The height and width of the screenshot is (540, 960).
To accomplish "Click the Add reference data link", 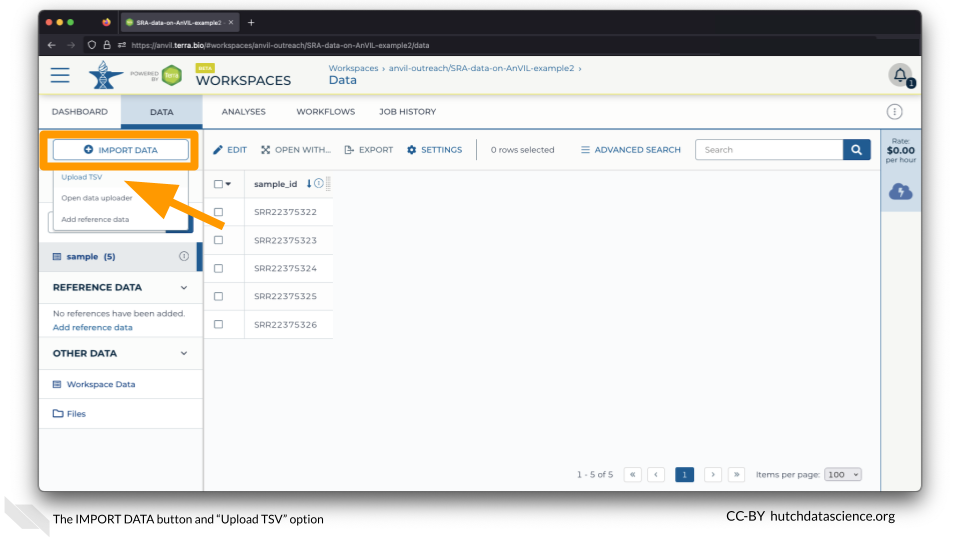I will pyautogui.click(x=92, y=328).
